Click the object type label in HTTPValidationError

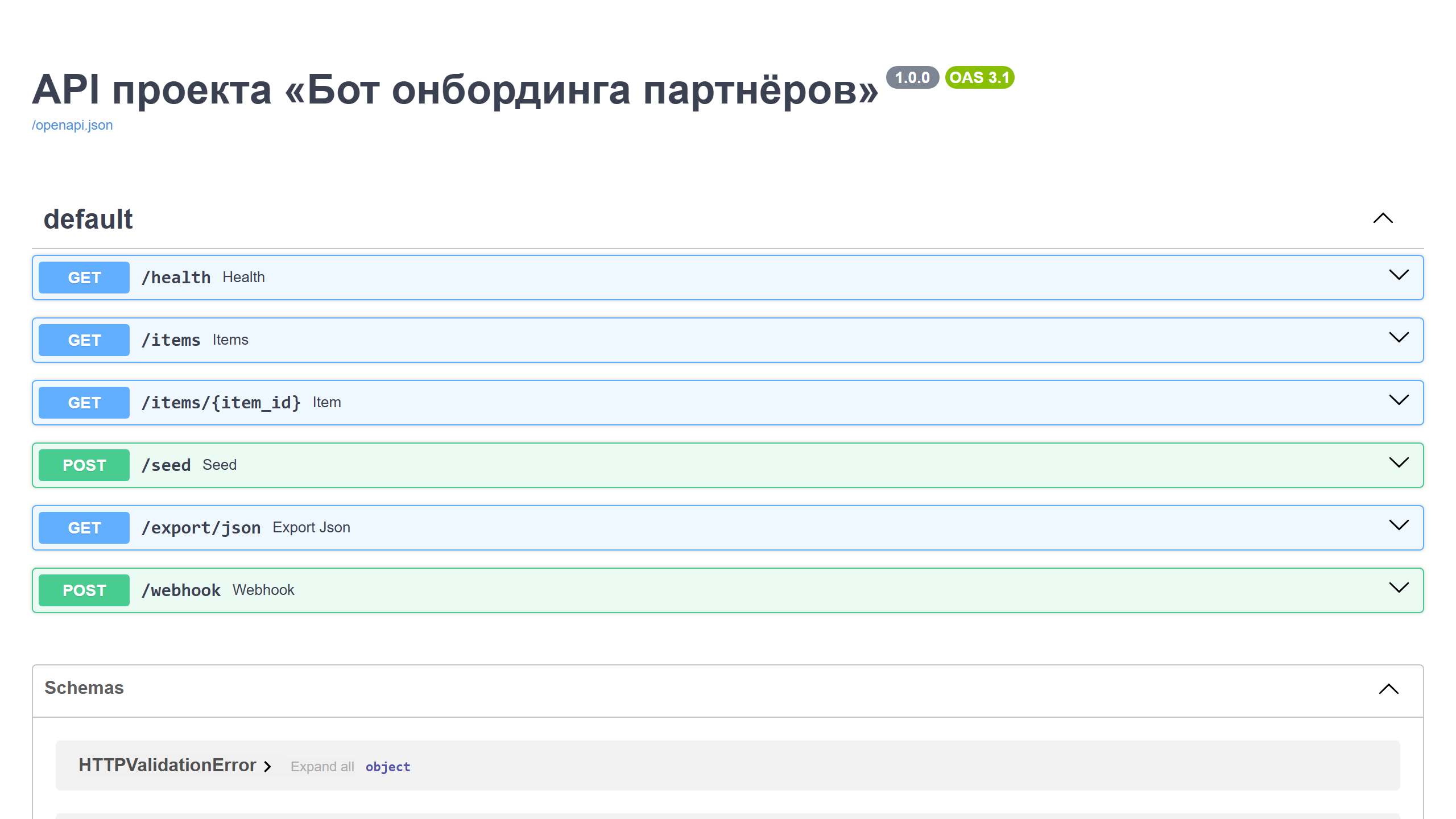pyautogui.click(x=388, y=767)
